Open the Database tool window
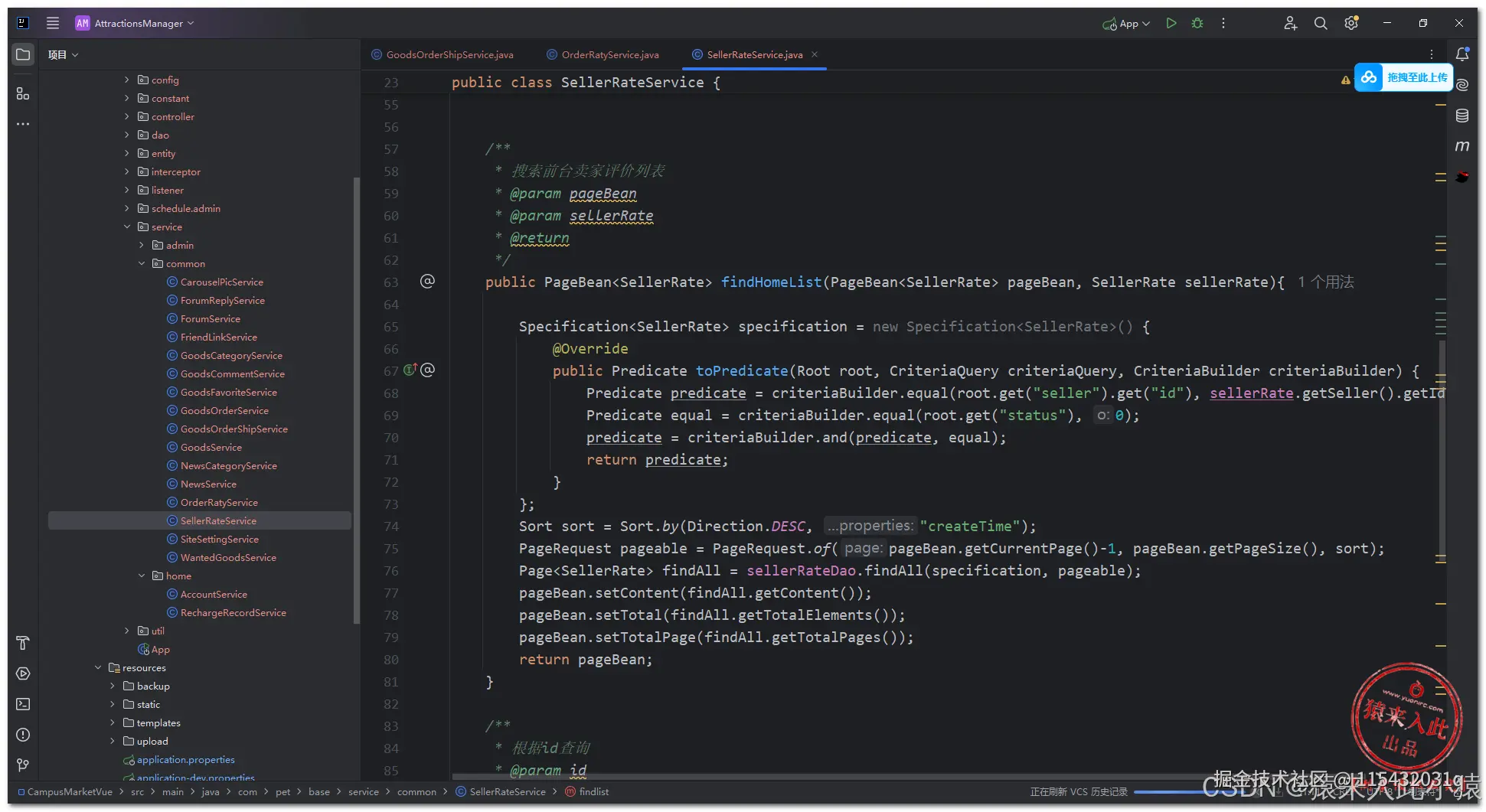This screenshot has height=812, width=1486. 1462,116
